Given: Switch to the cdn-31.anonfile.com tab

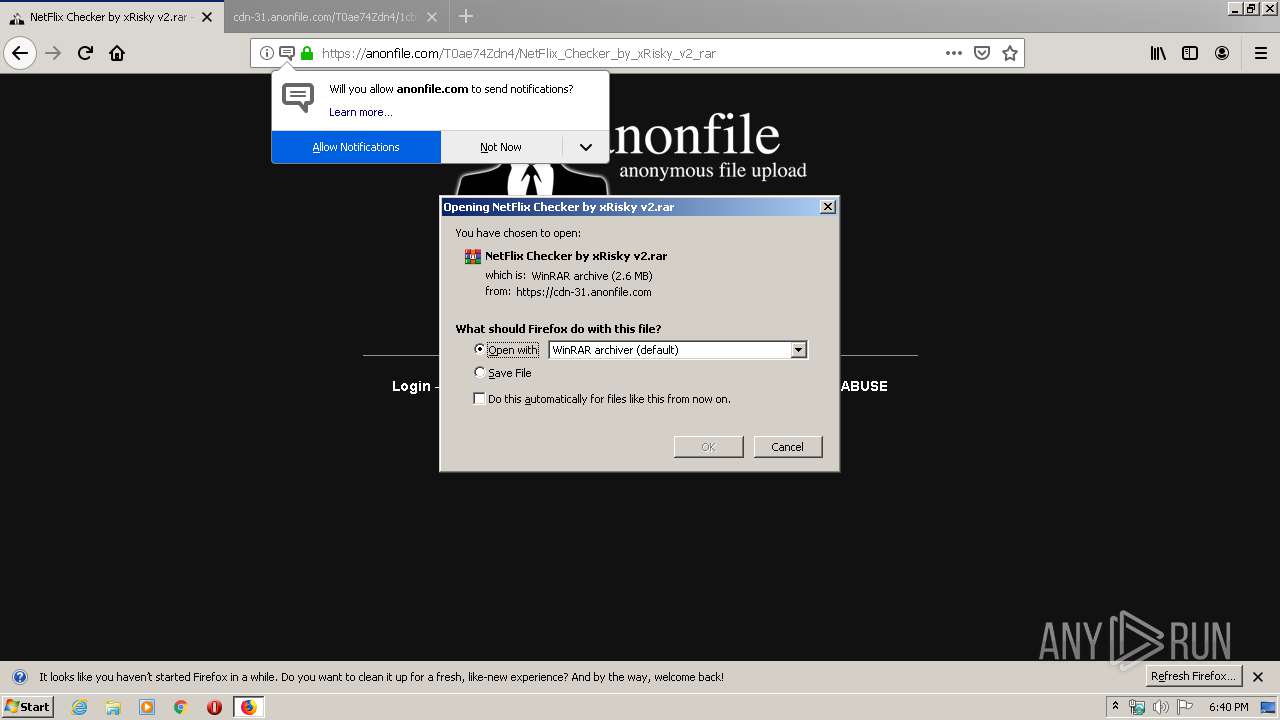Looking at the screenshot, I should [x=325, y=17].
